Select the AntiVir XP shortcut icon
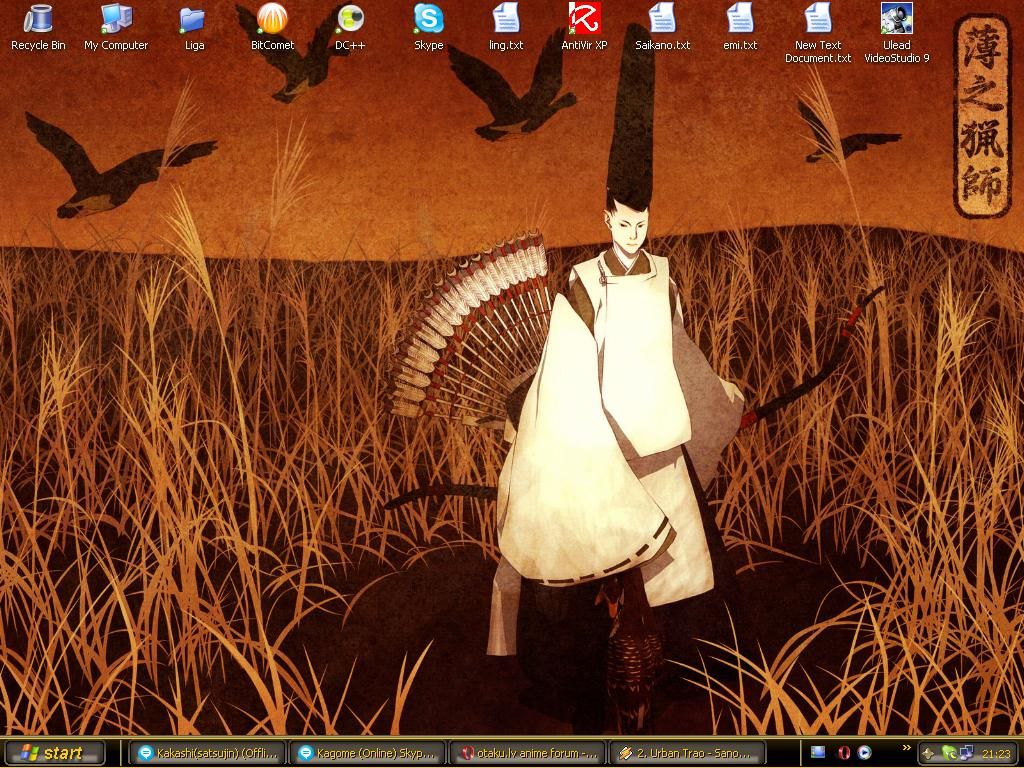The width and height of the screenshot is (1024, 768). tap(584, 27)
